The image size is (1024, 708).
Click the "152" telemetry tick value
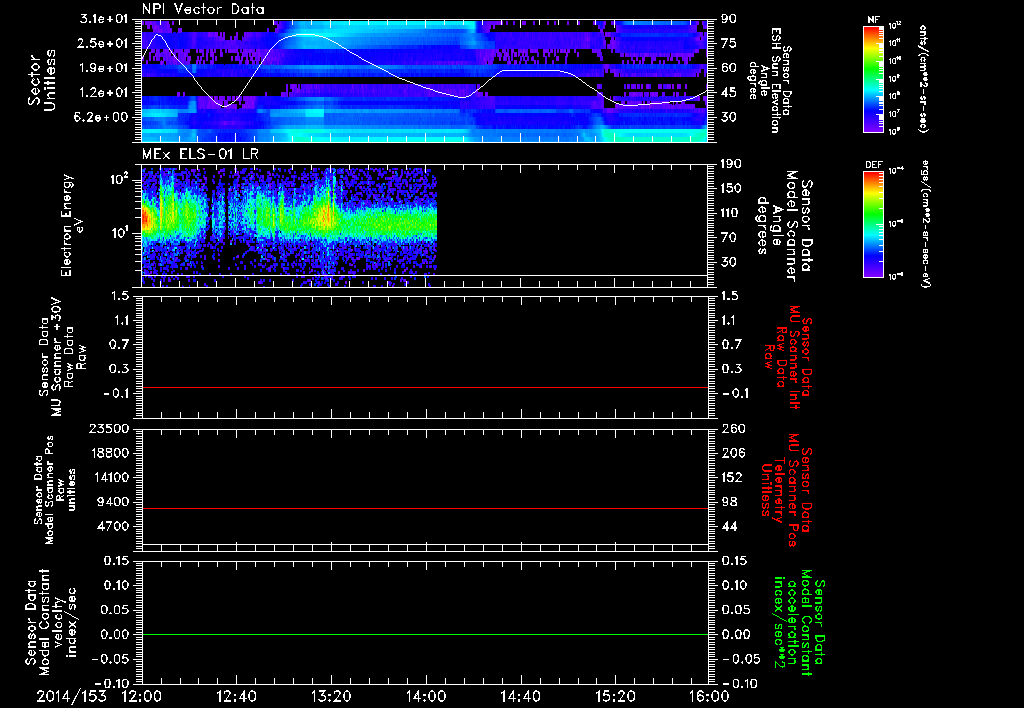tap(732, 477)
